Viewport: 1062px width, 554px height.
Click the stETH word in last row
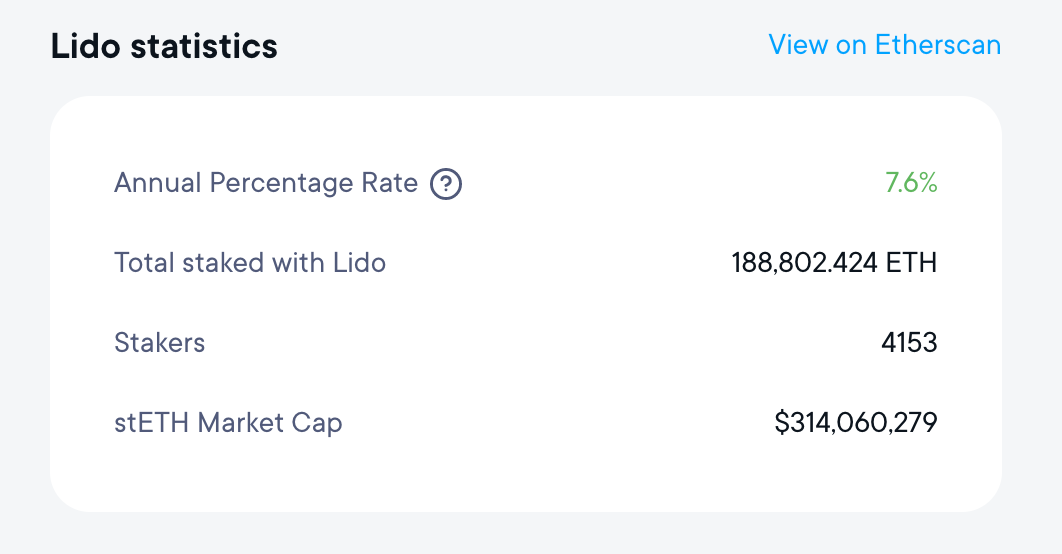pos(151,423)
